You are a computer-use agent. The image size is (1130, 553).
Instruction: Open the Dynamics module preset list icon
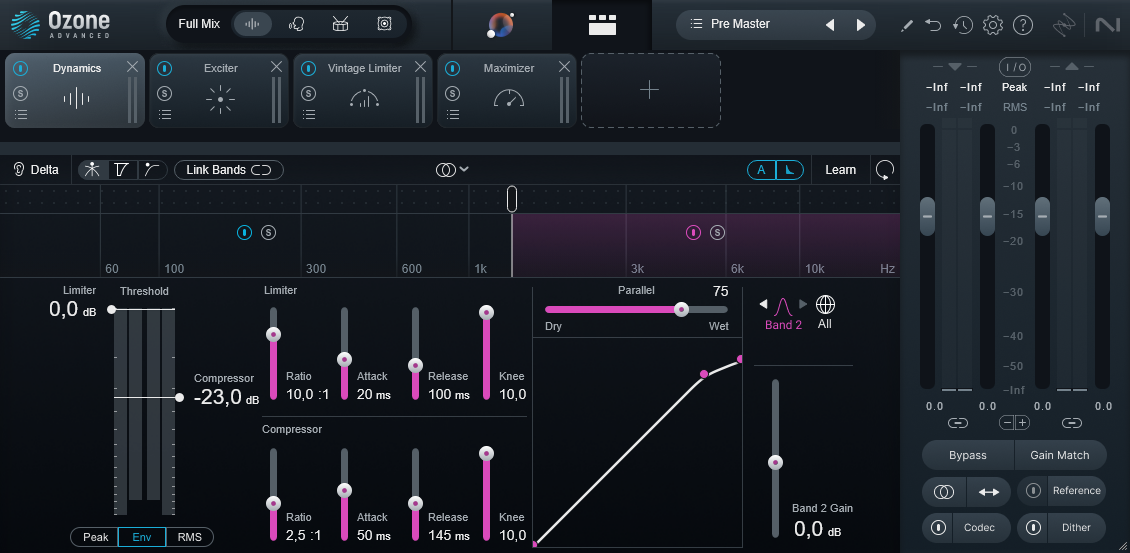click(x=21, y=115)
